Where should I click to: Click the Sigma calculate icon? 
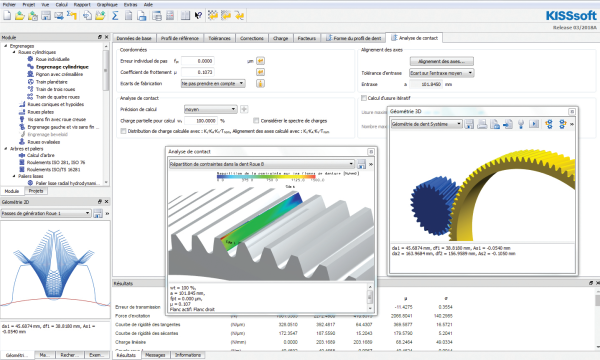pyautogui.click(x=115, y=16)
